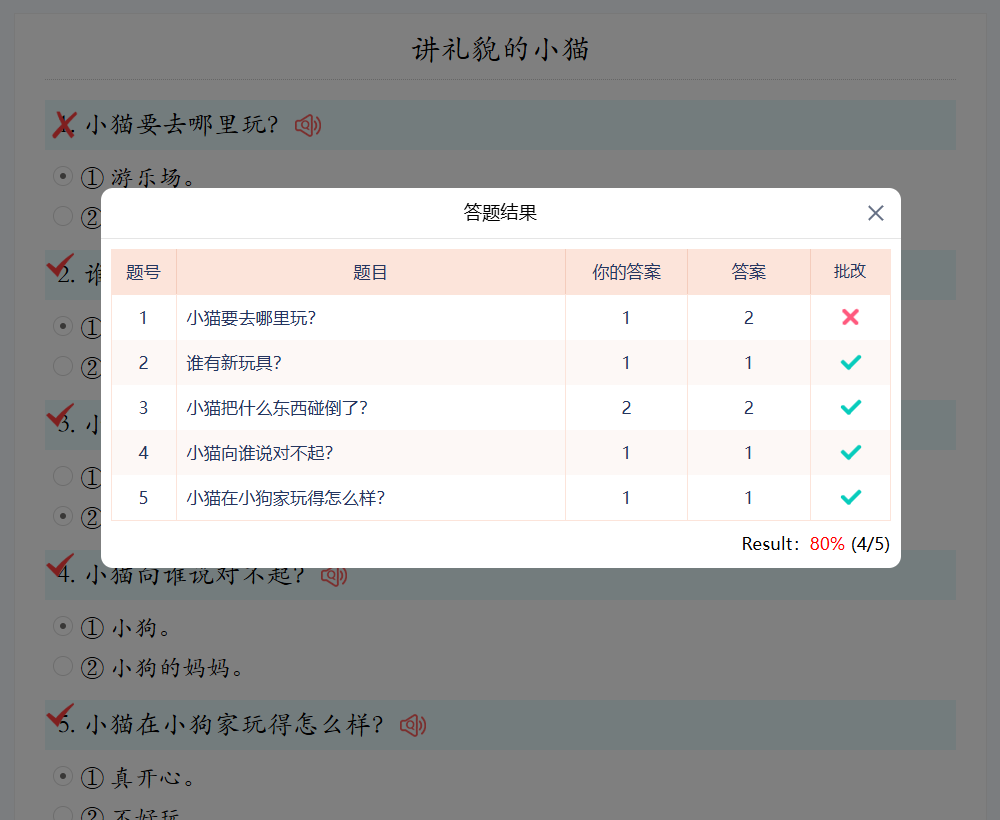Click the 小猫把什么东西碰倒了 question text in table
Viewport: 1000px width, 820px height.
click(277, 408)
